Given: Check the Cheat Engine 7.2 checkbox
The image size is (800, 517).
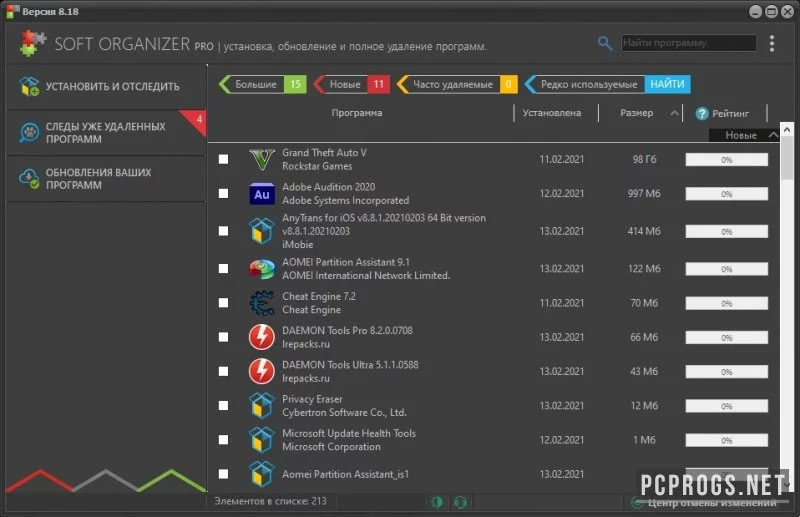Looking at the screenshot, I should click(223, 303).
